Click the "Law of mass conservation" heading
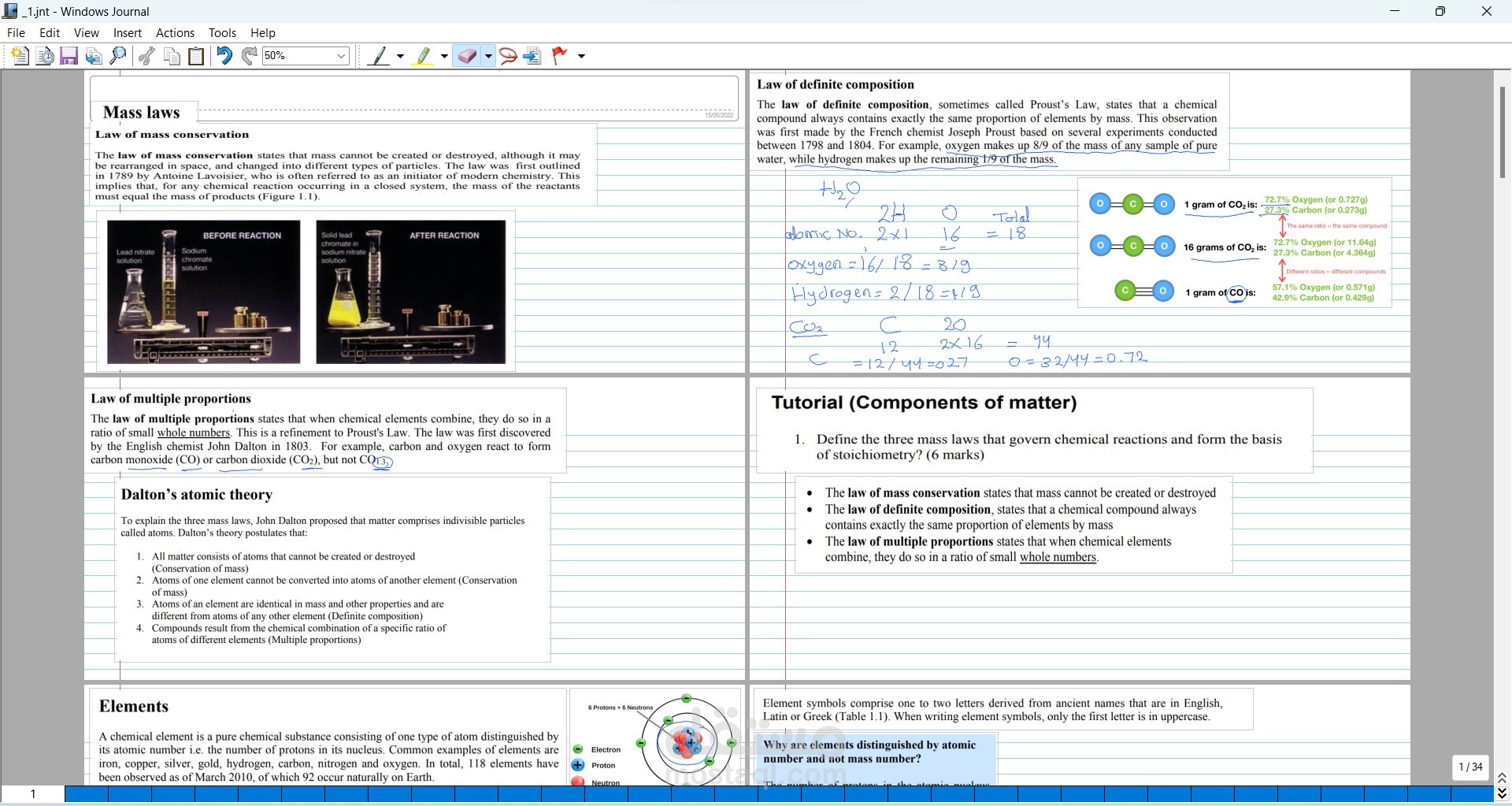The image size is (1512, 806). point(172,135)
